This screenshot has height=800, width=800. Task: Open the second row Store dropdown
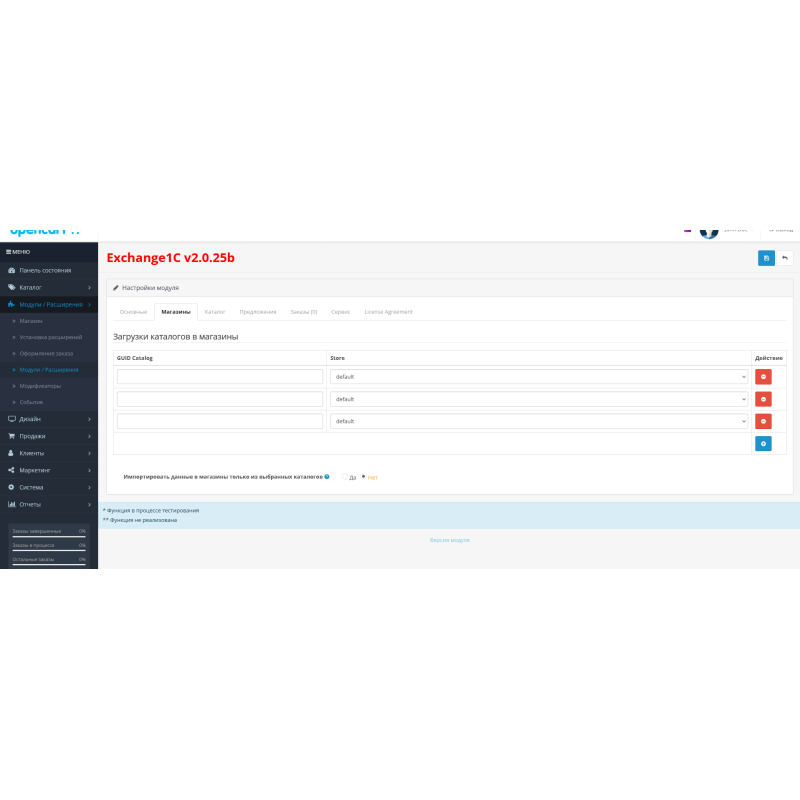(539, 399)
